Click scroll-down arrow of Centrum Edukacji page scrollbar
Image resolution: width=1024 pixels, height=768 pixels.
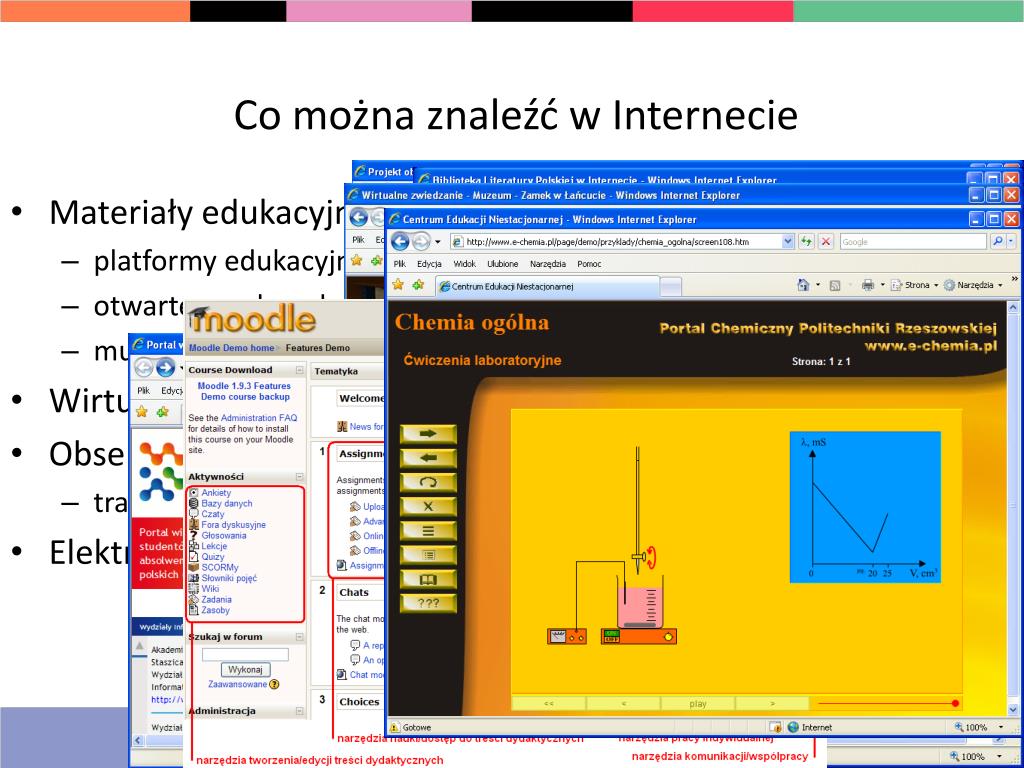(1014, 709)
